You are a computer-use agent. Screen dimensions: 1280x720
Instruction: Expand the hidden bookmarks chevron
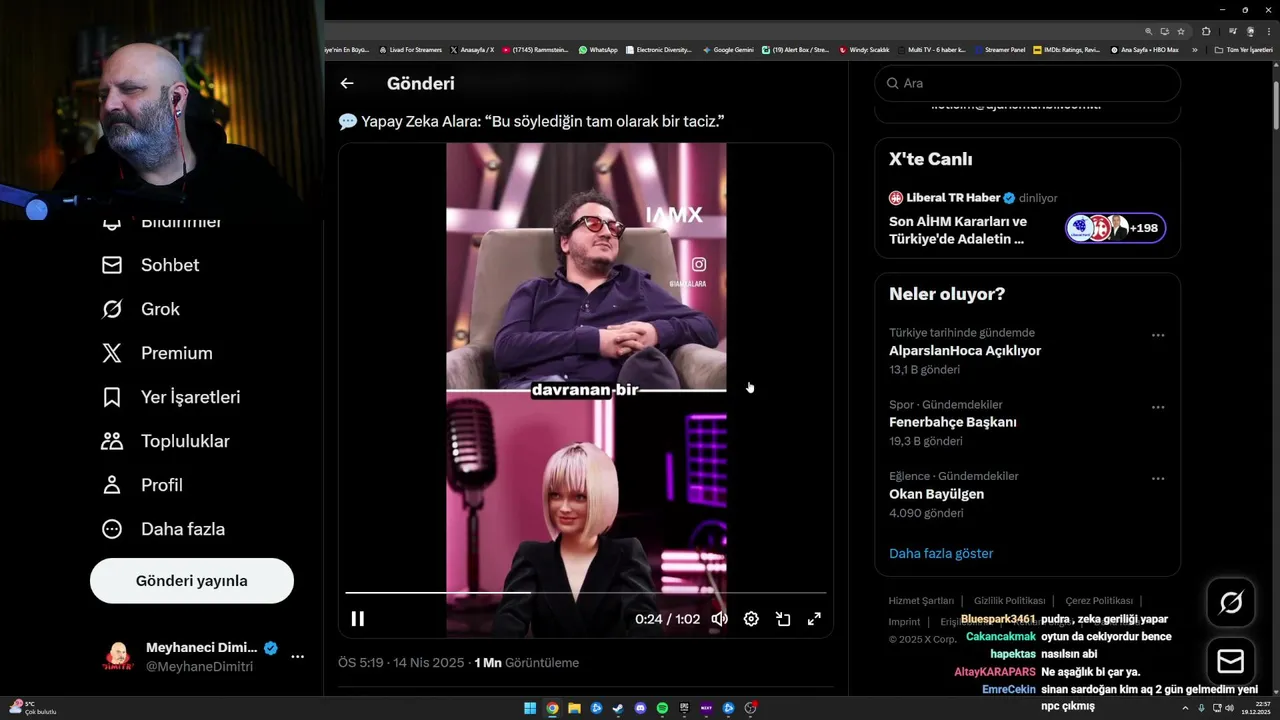[x=1194, y=49]
